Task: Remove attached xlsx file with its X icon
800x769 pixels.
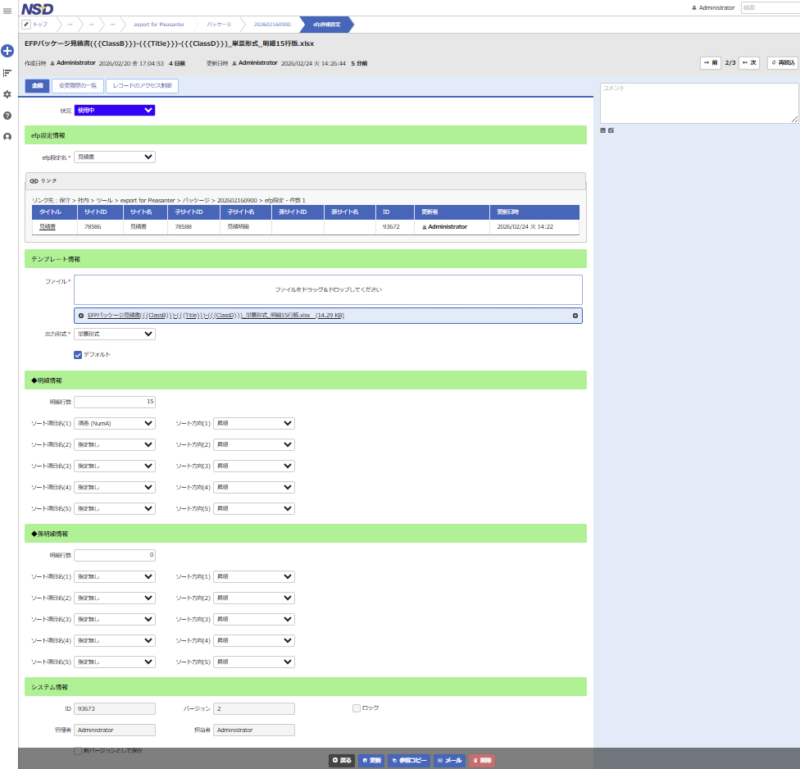Action: point(575,315)
